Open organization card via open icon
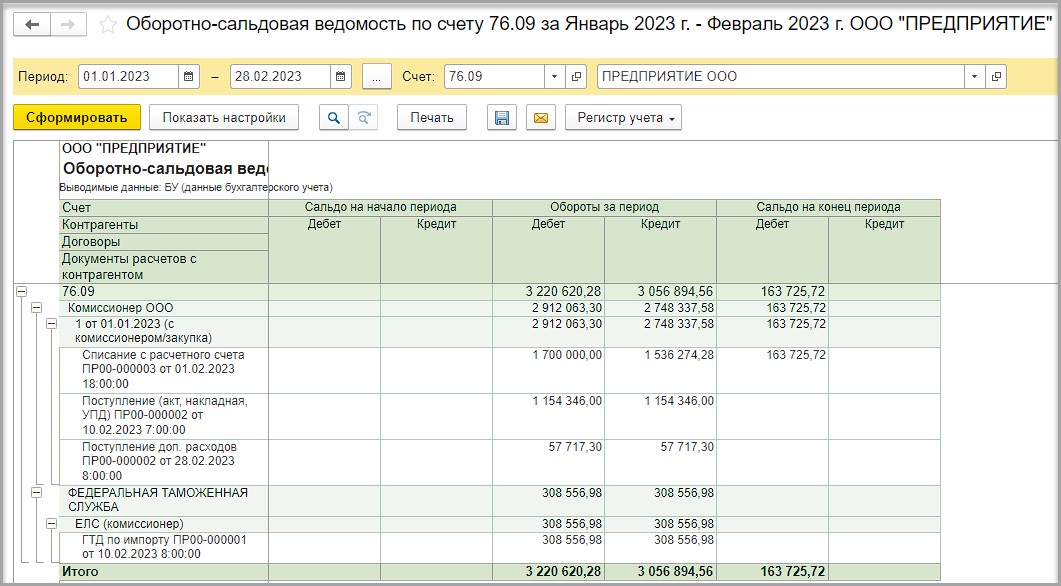This screenshot has width=1061, height=586. (x=996, y=76)
